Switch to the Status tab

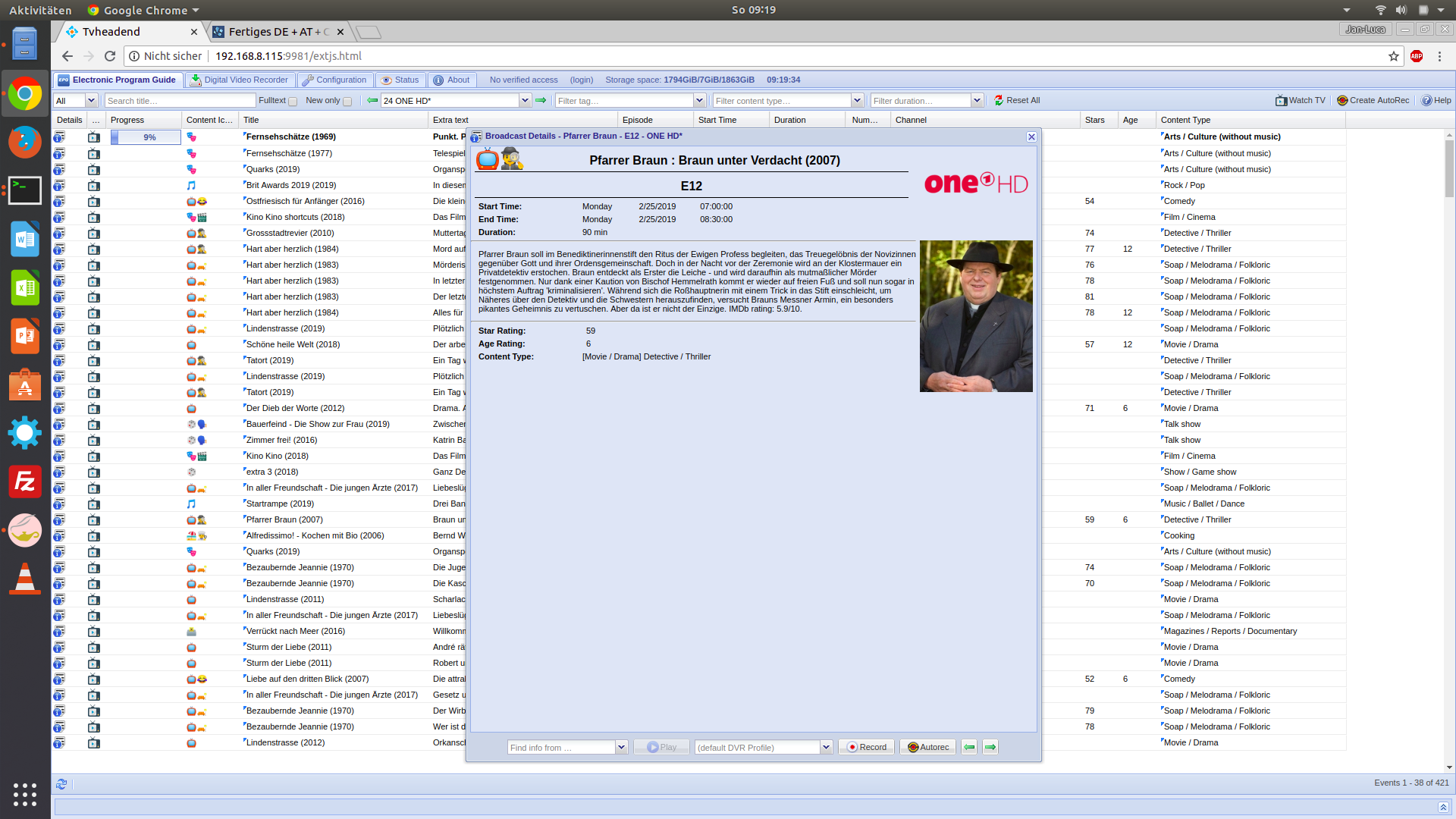click(400, 80)
